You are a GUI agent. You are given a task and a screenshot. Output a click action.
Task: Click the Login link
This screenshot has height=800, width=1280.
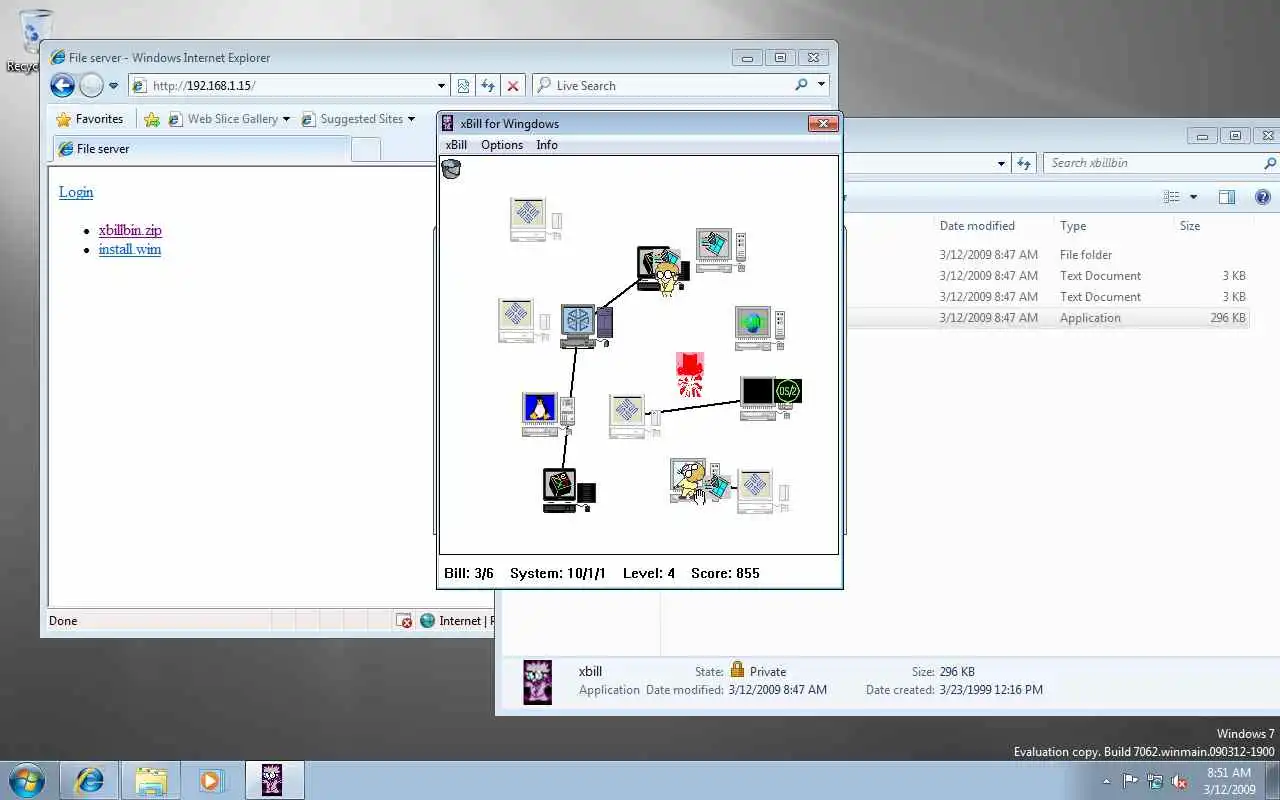(x=76, y=192)
